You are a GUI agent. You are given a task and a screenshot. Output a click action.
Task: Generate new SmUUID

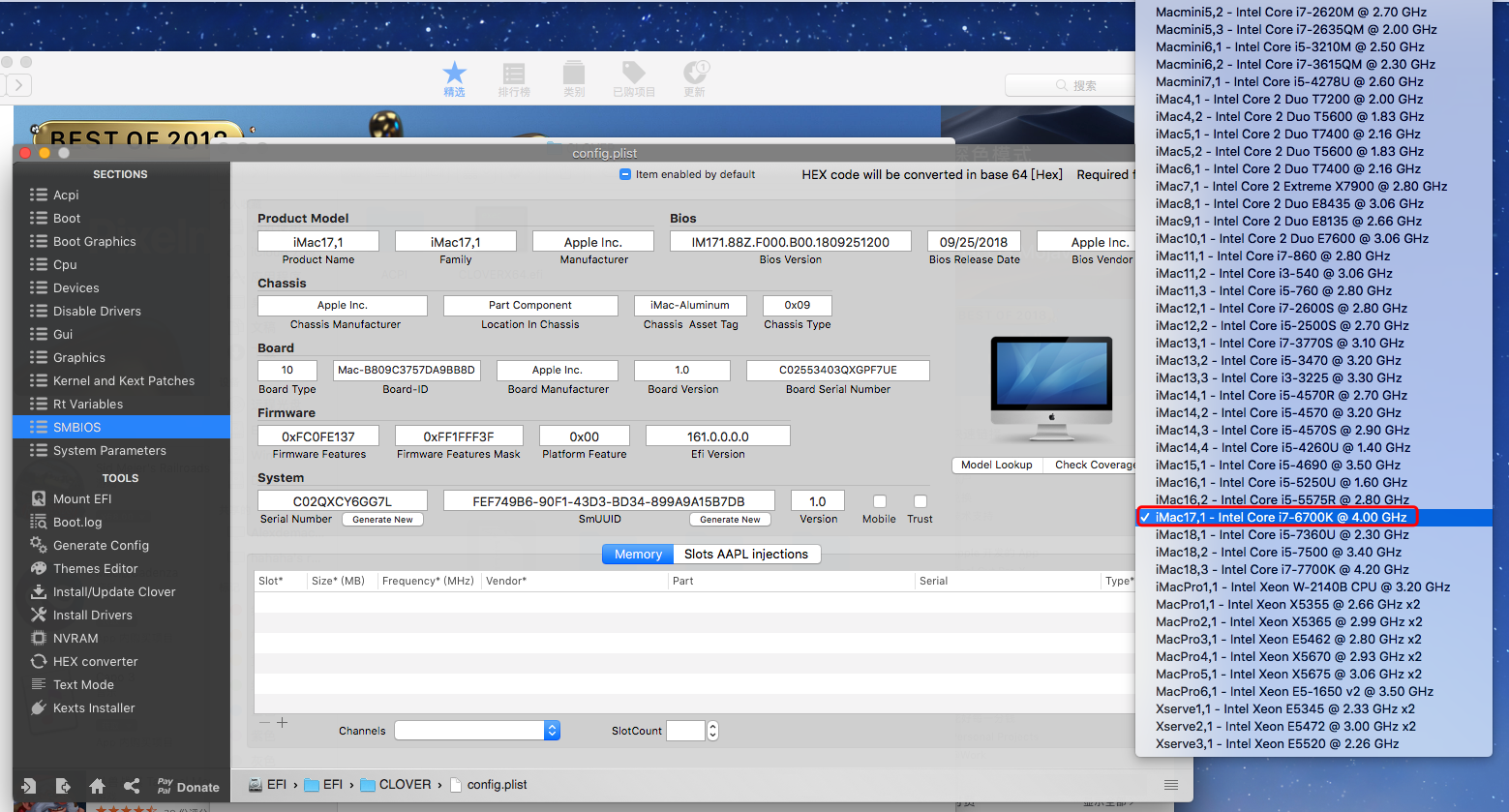point(731,520)
